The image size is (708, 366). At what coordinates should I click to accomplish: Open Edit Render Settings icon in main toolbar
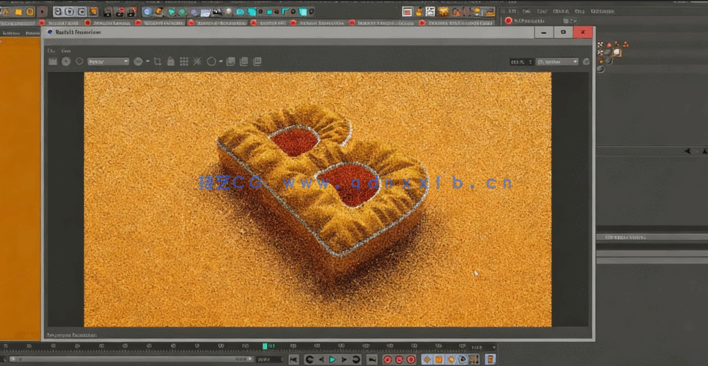[131, 12]
